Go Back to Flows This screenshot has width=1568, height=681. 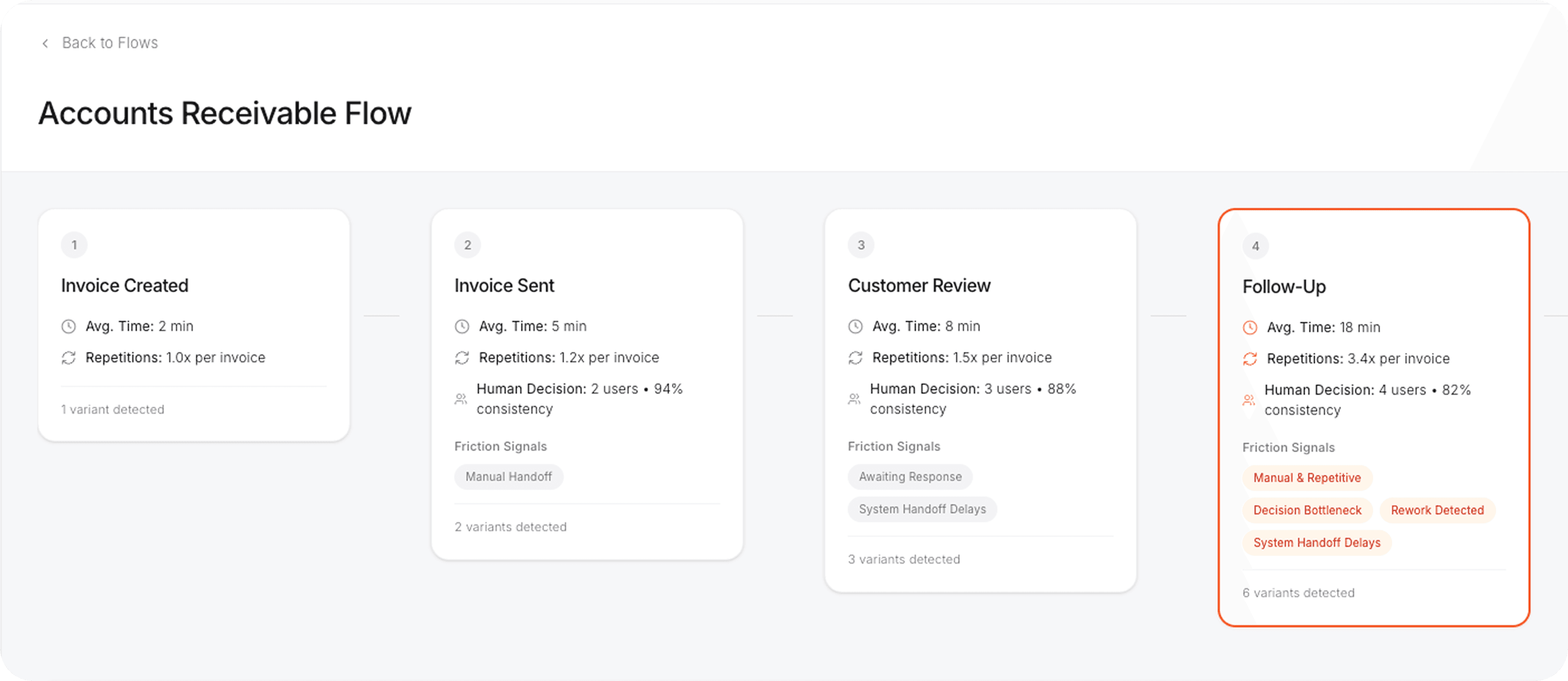110,43
